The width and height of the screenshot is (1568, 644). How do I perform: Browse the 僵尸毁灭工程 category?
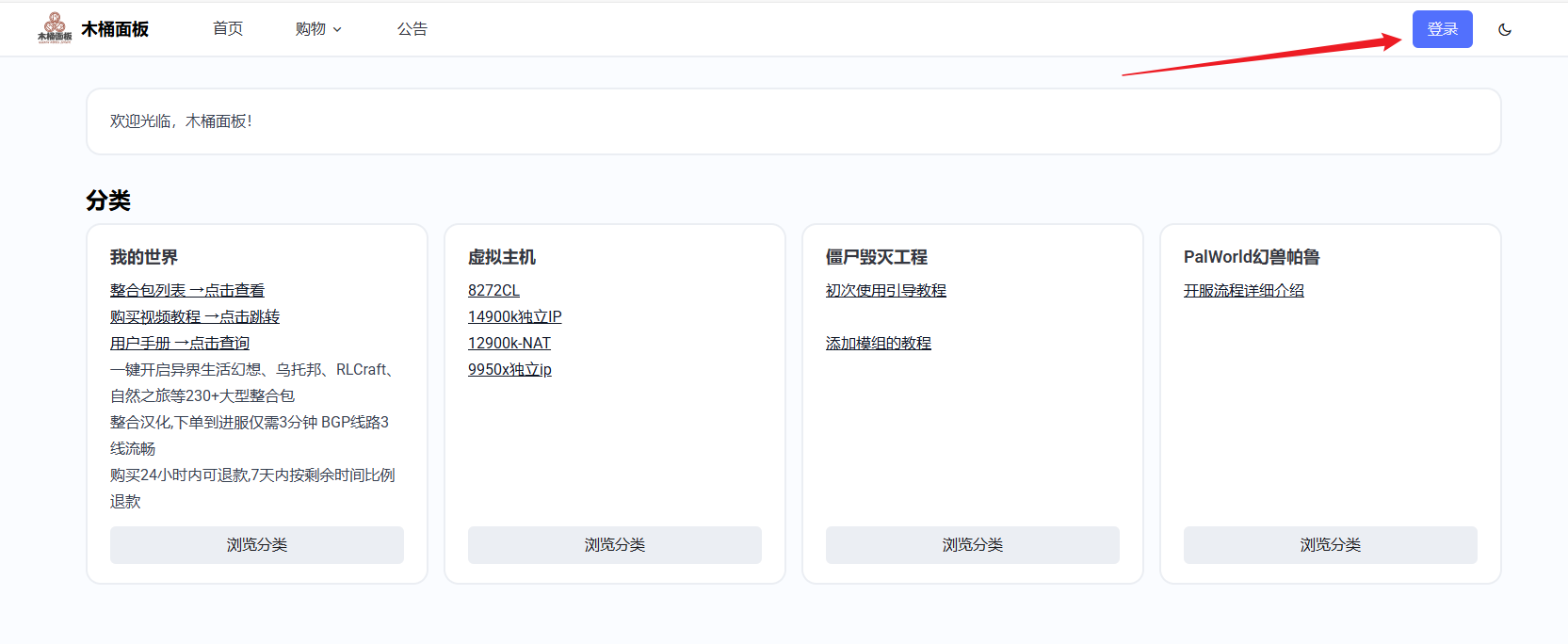tap(973, 545)
